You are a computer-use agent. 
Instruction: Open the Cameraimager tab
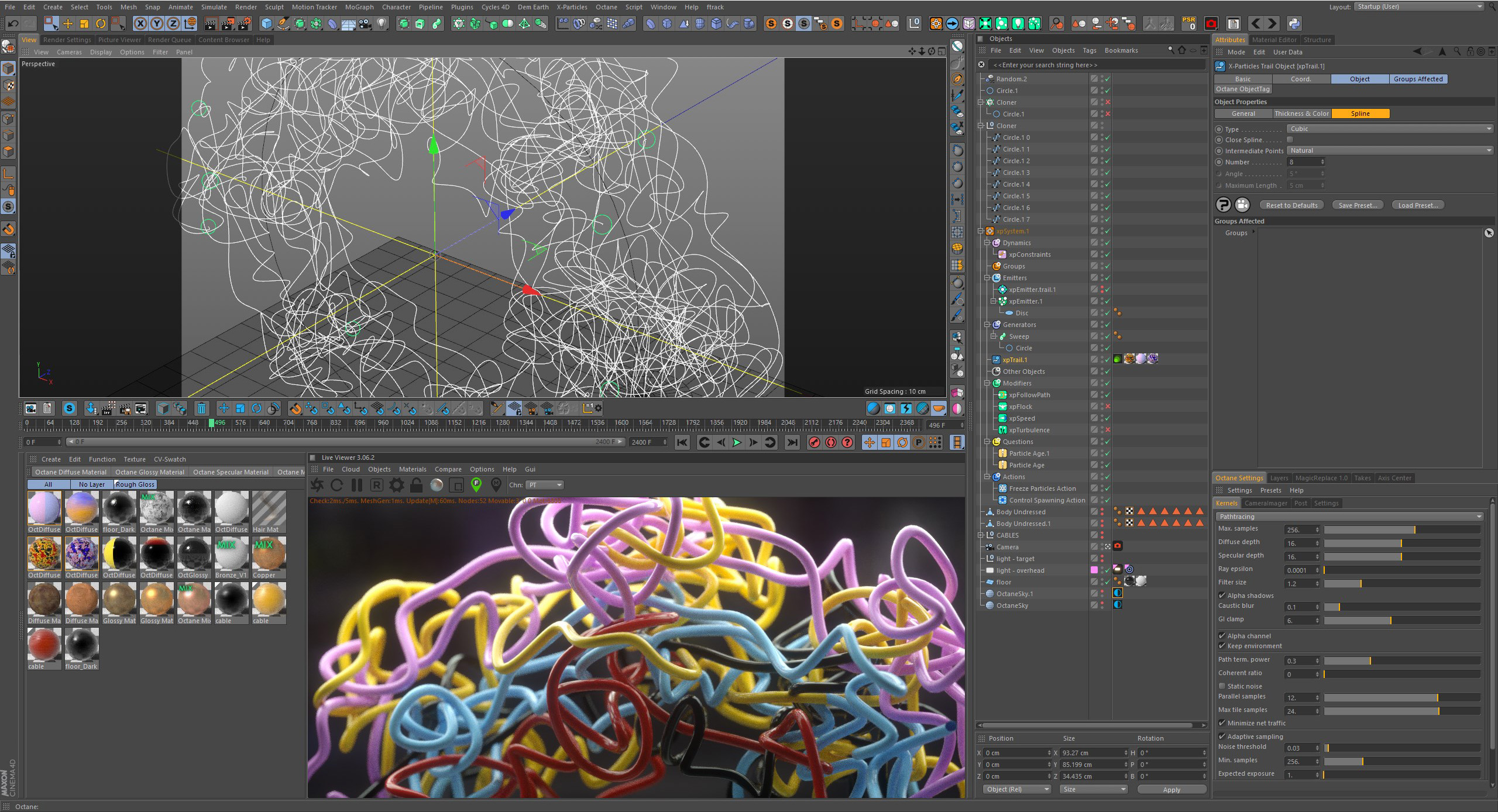point(1266,503)
